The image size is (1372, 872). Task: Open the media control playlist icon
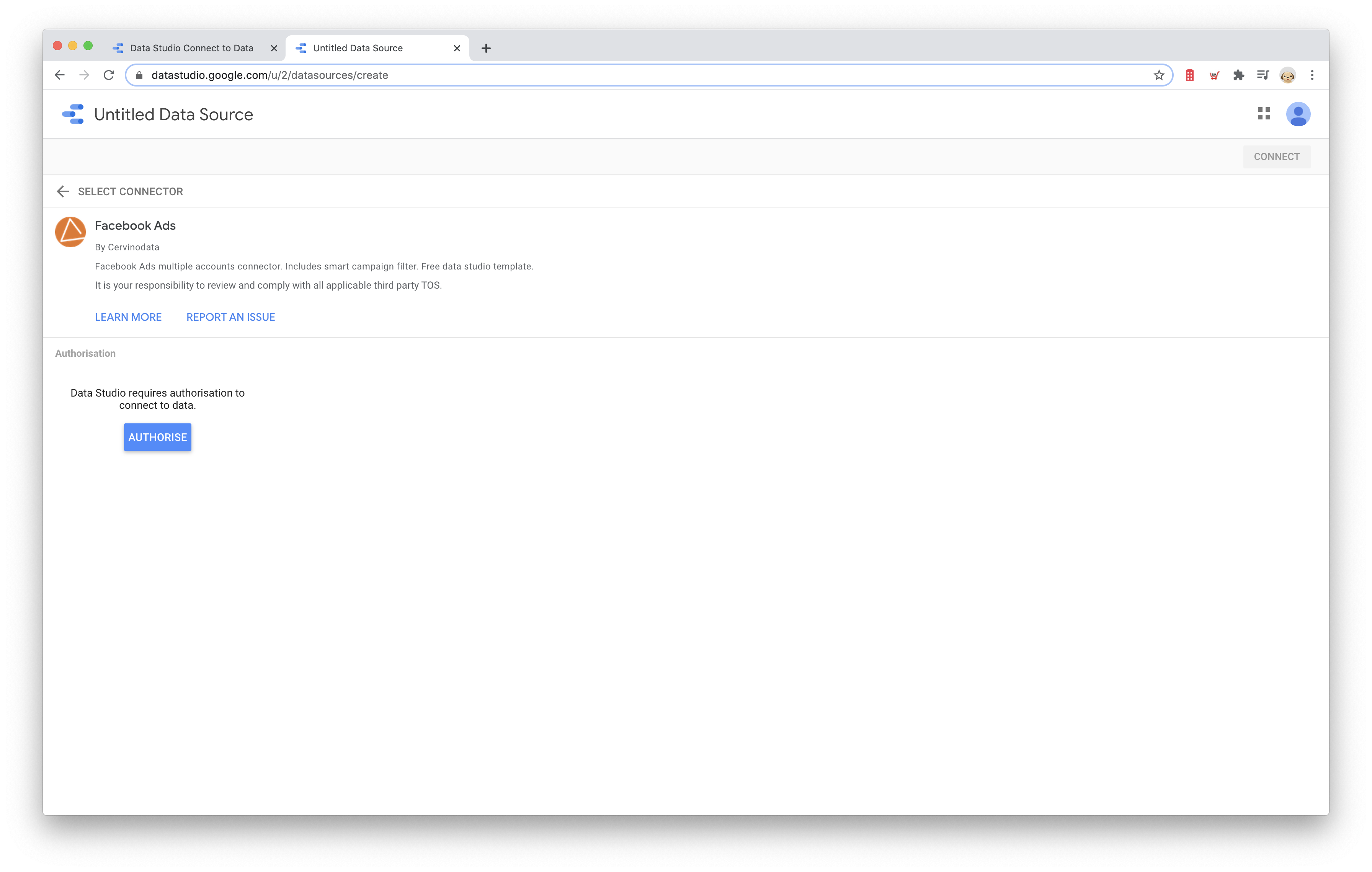[x=1263, y=75]
